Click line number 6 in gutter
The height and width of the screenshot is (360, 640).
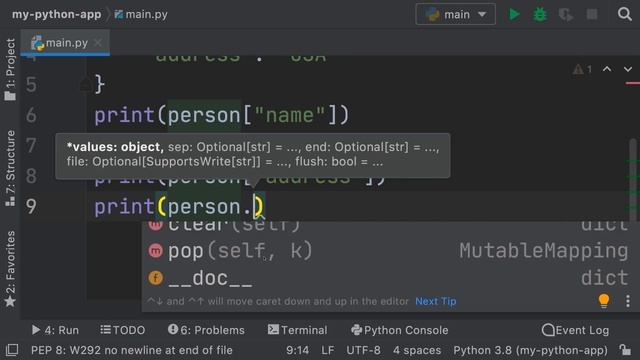[x=31, y=116]
